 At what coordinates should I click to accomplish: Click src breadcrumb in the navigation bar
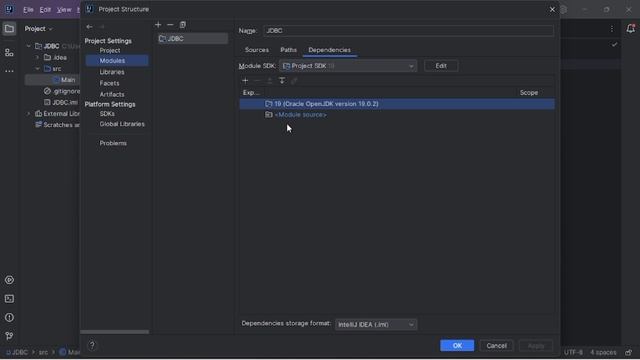tap(43, 352)
